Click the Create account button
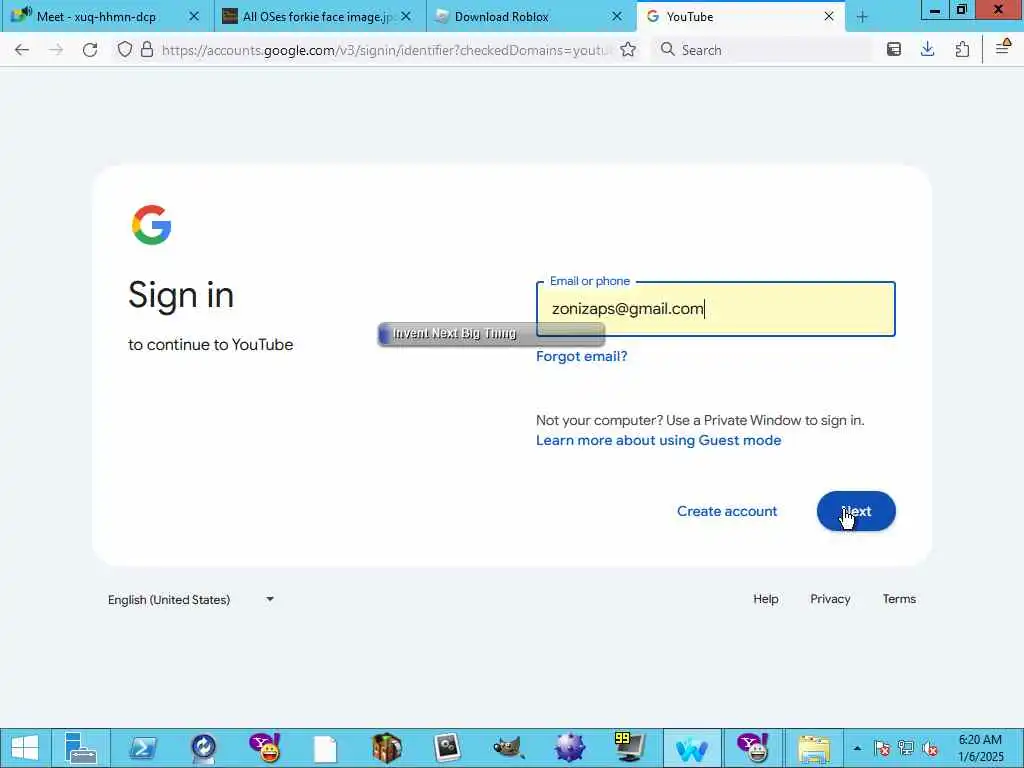Image resolution: width=1024 pixels, height=768 pixels. coord(727,511)
